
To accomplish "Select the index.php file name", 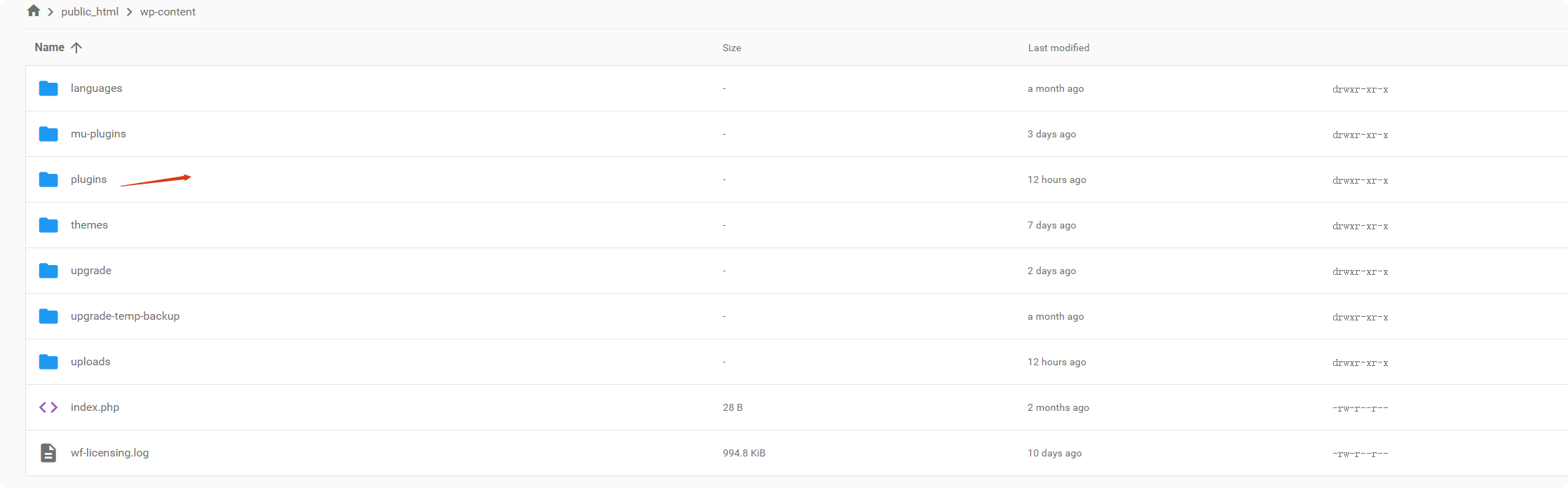I will (95, 407).
